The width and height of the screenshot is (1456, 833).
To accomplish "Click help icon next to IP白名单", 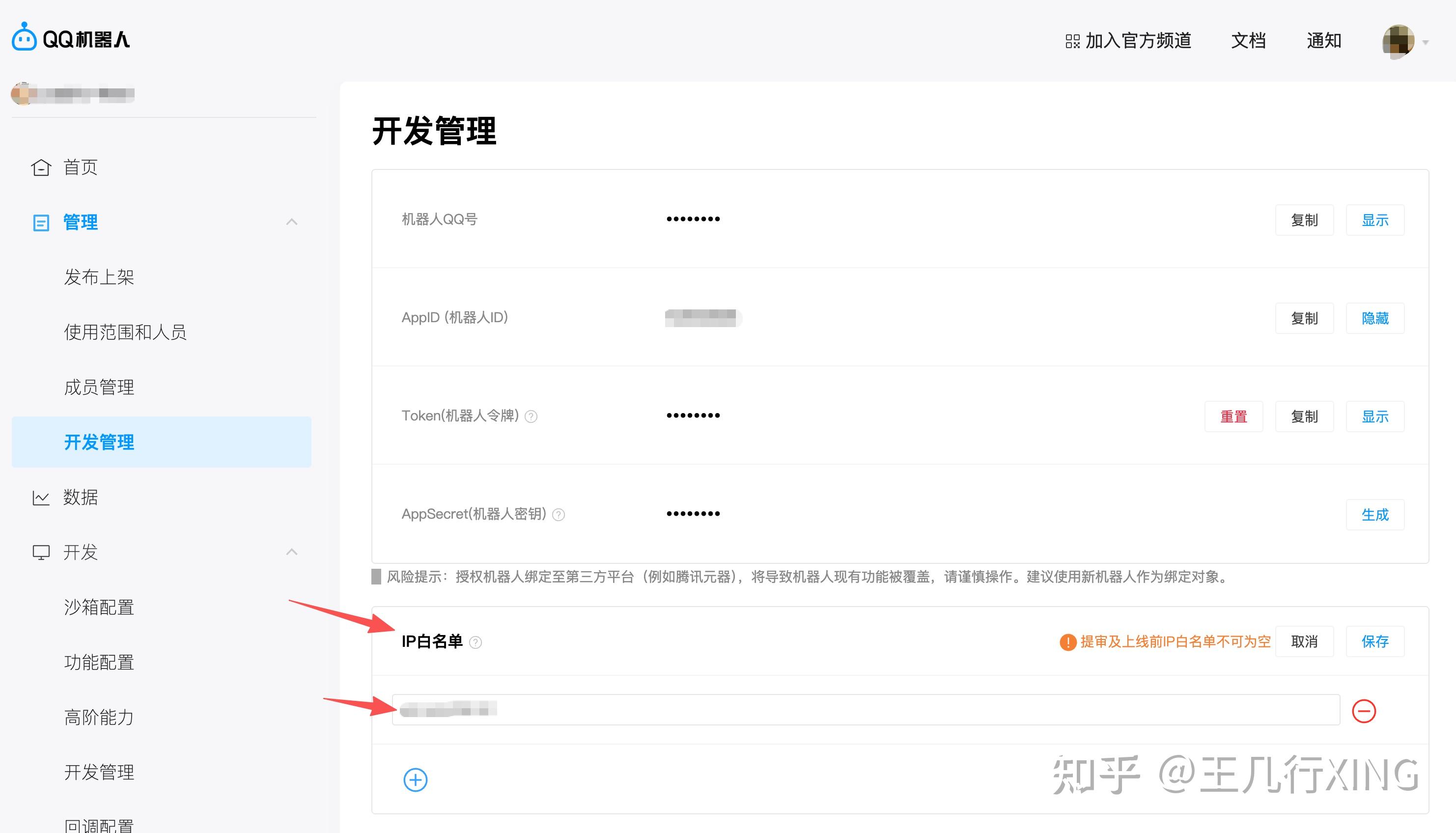I will (476, 642).
